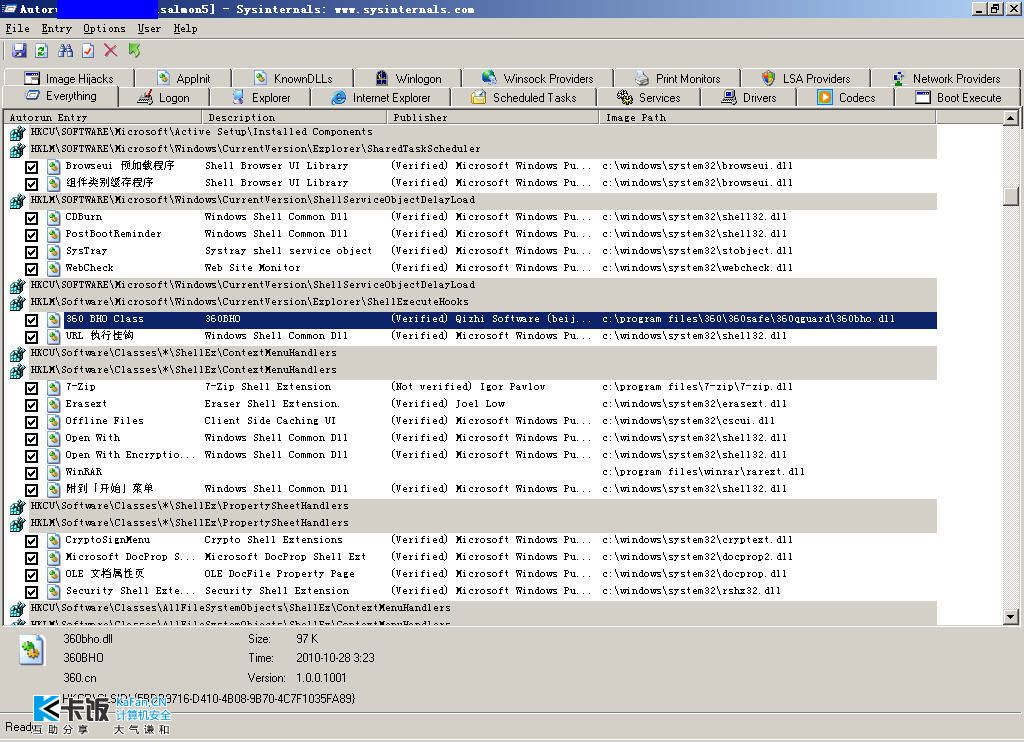Click the Refresh toolbar icon
This screenshot has width=1024, height=742.
(42, 50)
